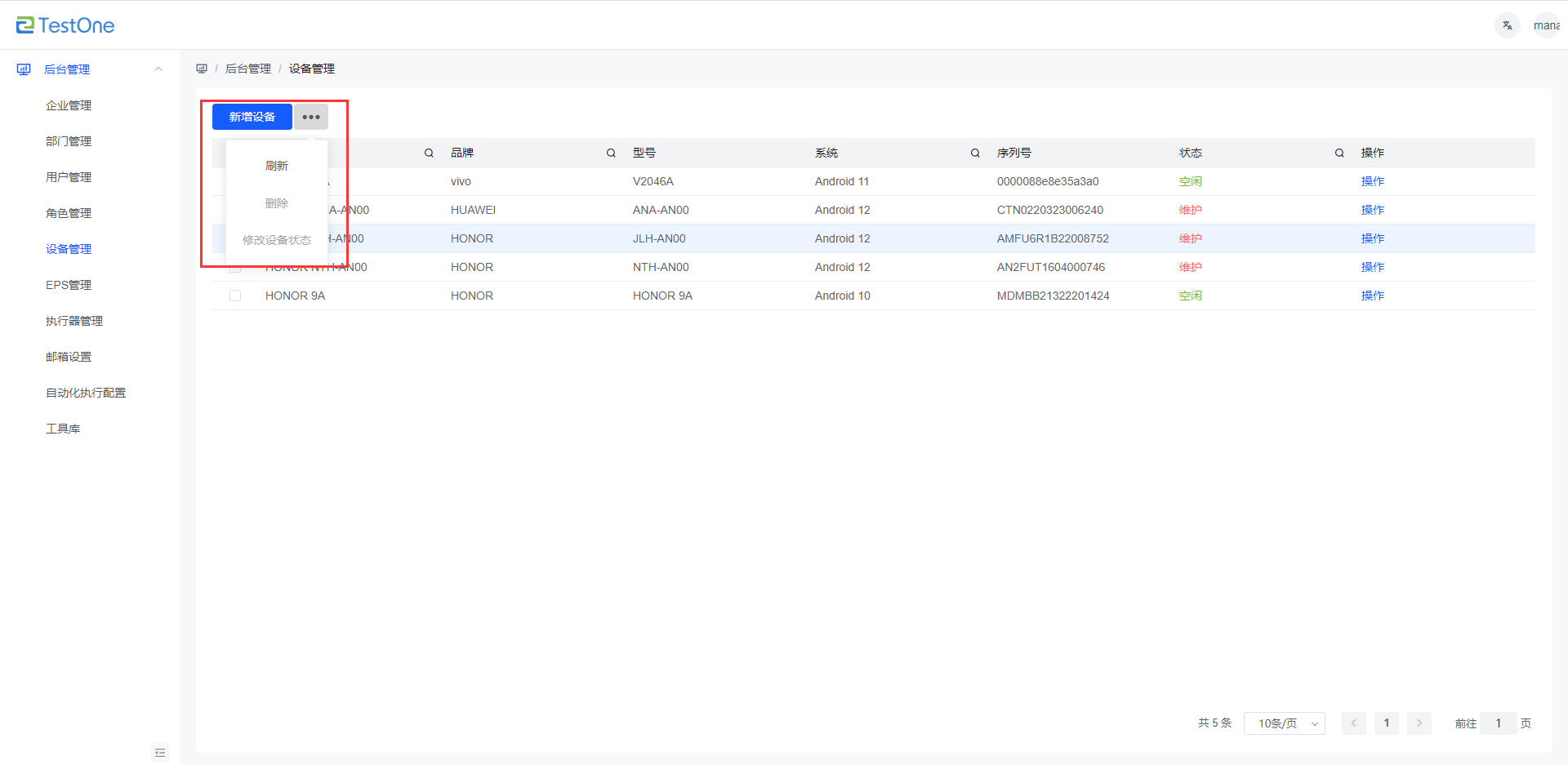Collapse the 后台管理 sidebar group

[x=158, y=69]
